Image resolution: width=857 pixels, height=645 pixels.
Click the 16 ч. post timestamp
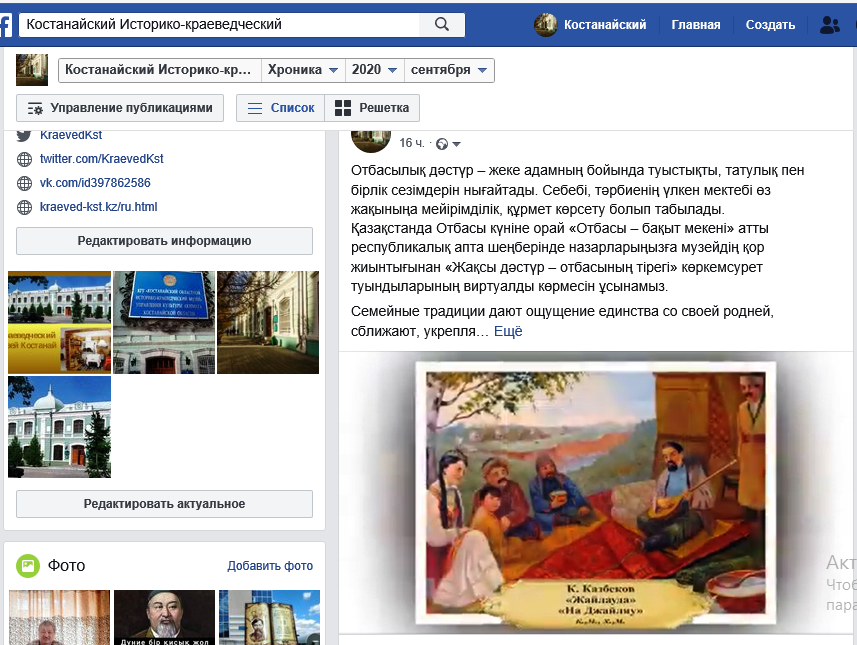(x=412, y=143)
